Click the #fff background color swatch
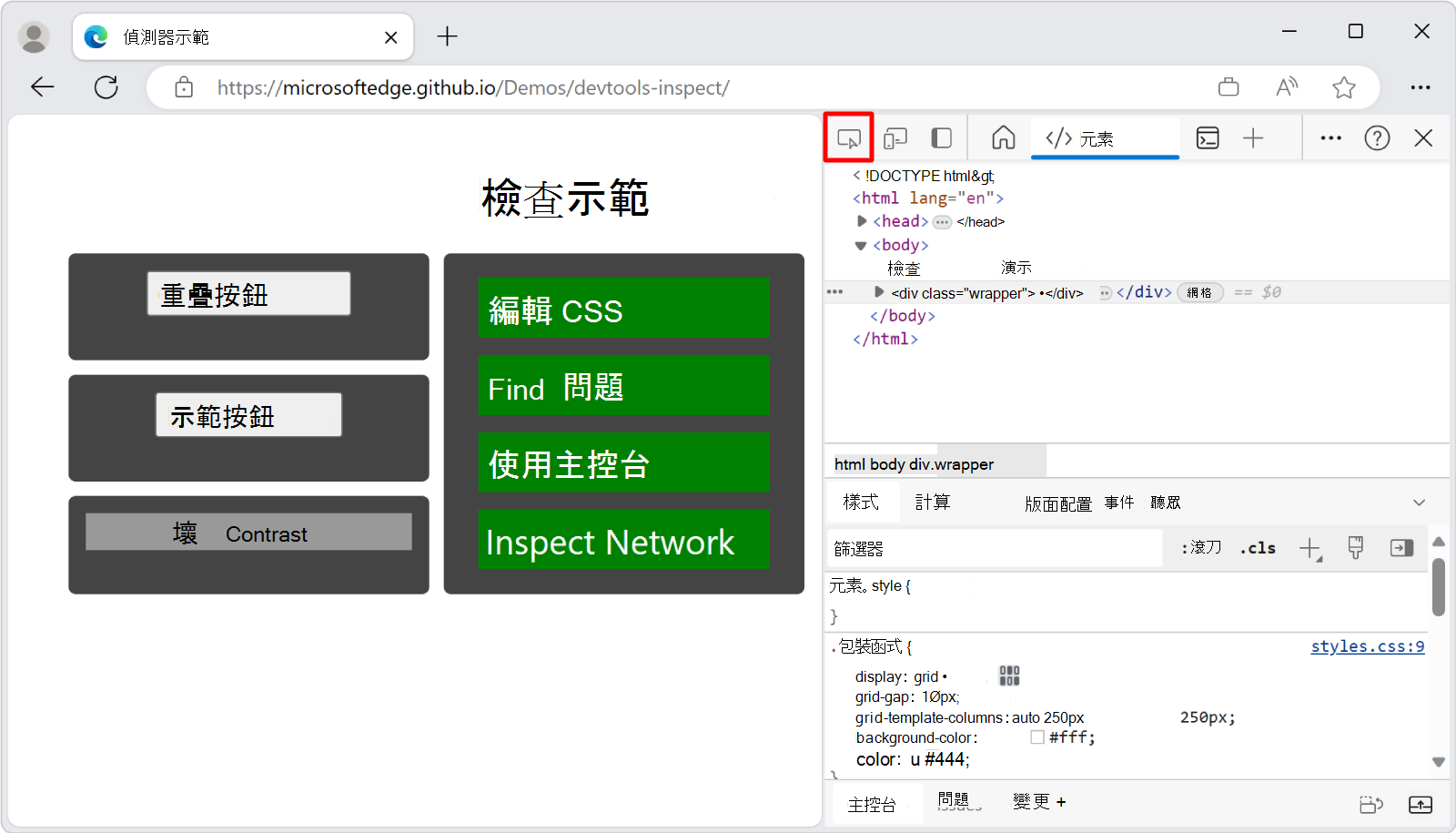Image resolution: width=1456 pixels, height=833 pixels. click(x=1036, y=736)
